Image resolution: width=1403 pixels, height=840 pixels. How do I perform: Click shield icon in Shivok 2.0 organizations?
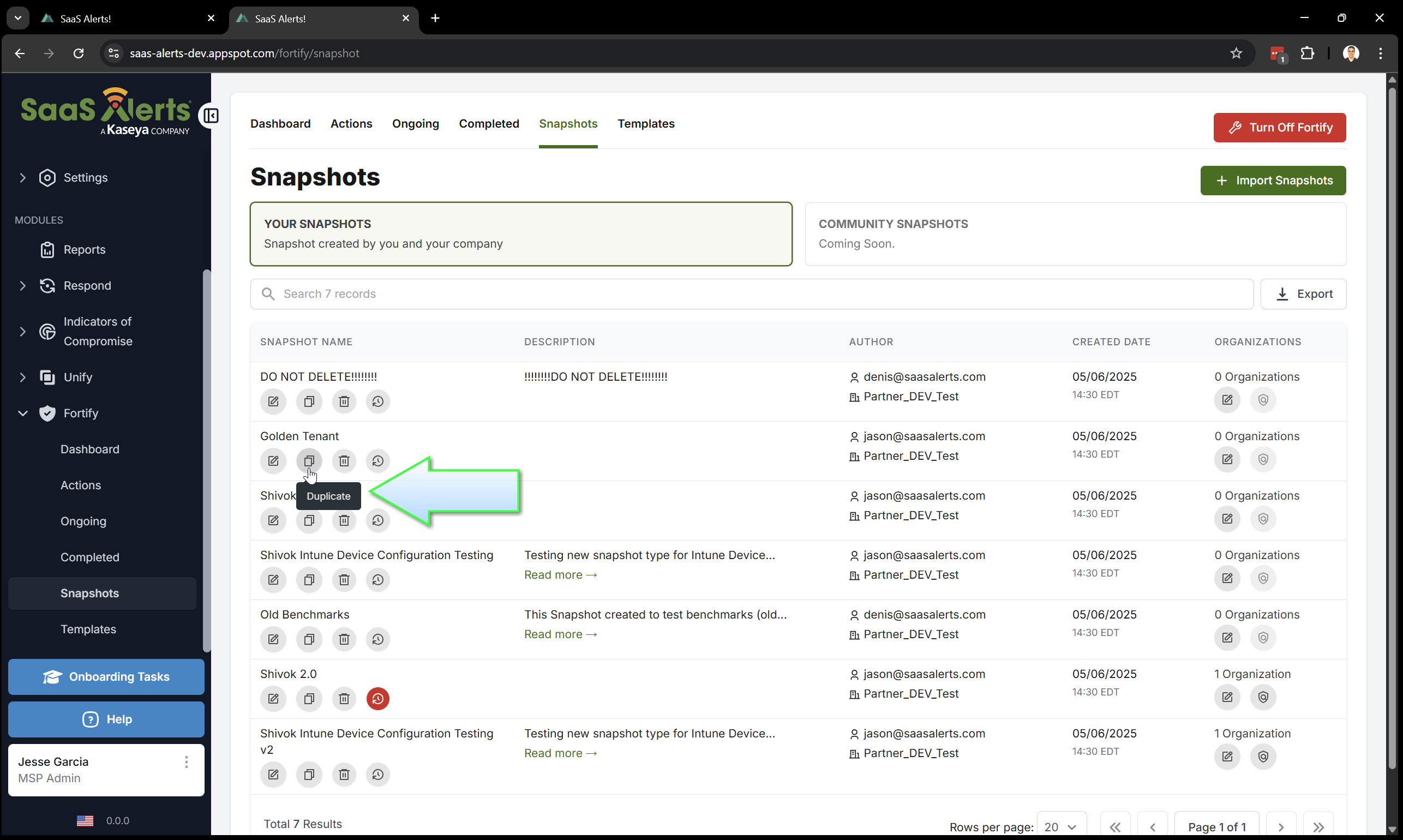pyautogui.click(x=1263, y=697)
